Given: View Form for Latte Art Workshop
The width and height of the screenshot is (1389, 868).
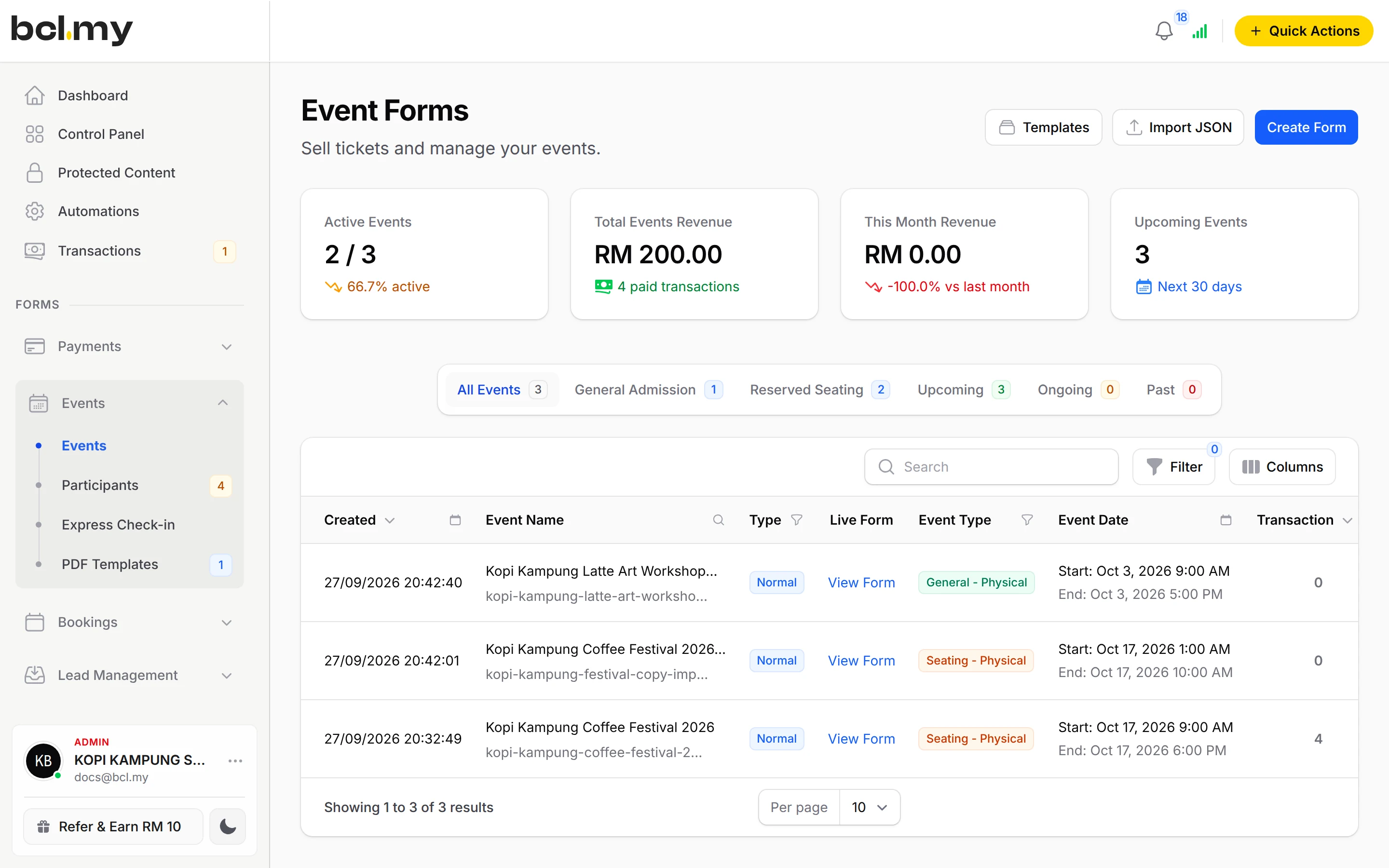Looking at the screenshot, I should tap(861, 583).
